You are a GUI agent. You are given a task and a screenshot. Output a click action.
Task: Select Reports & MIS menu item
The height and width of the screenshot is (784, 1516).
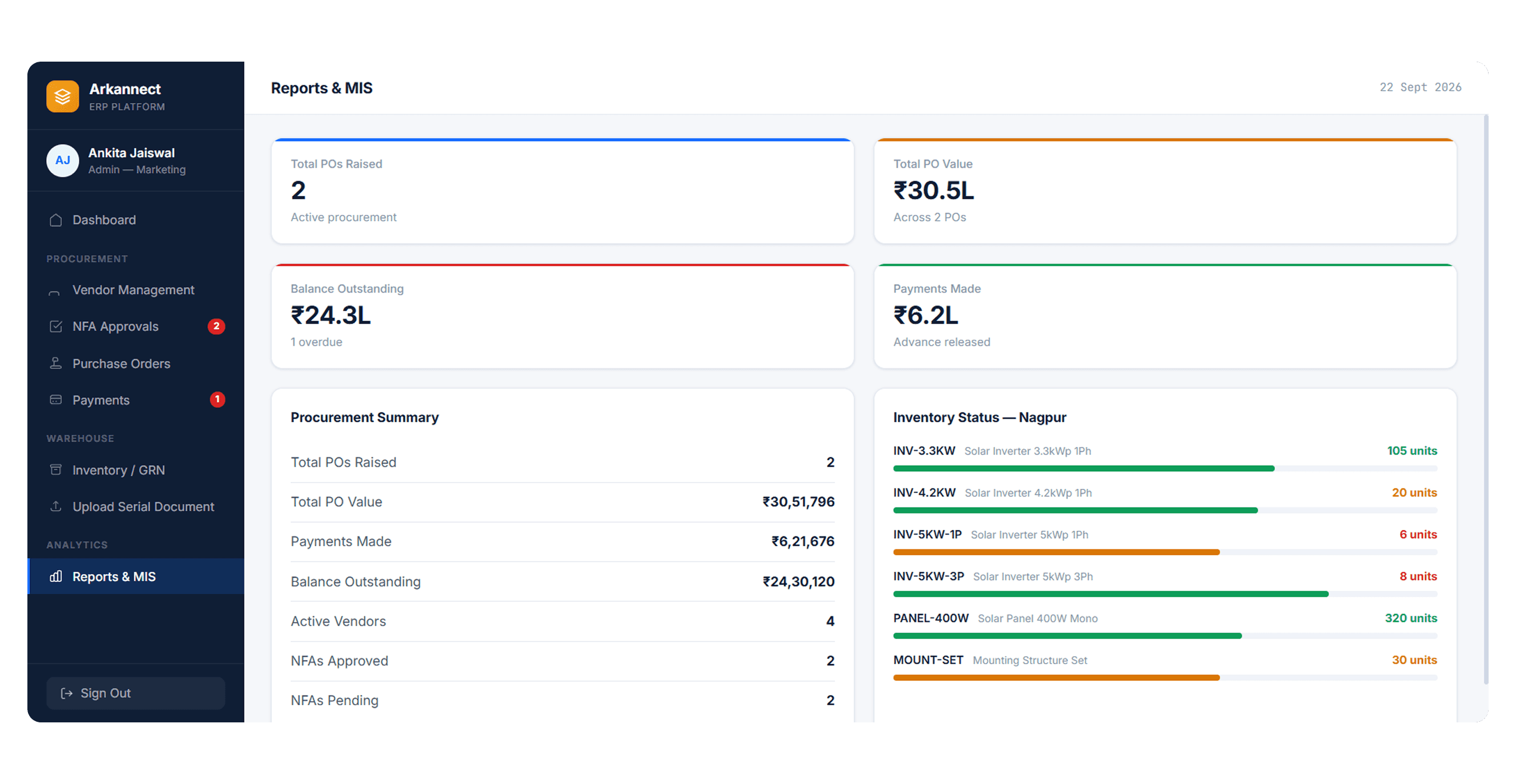point(136,576)
